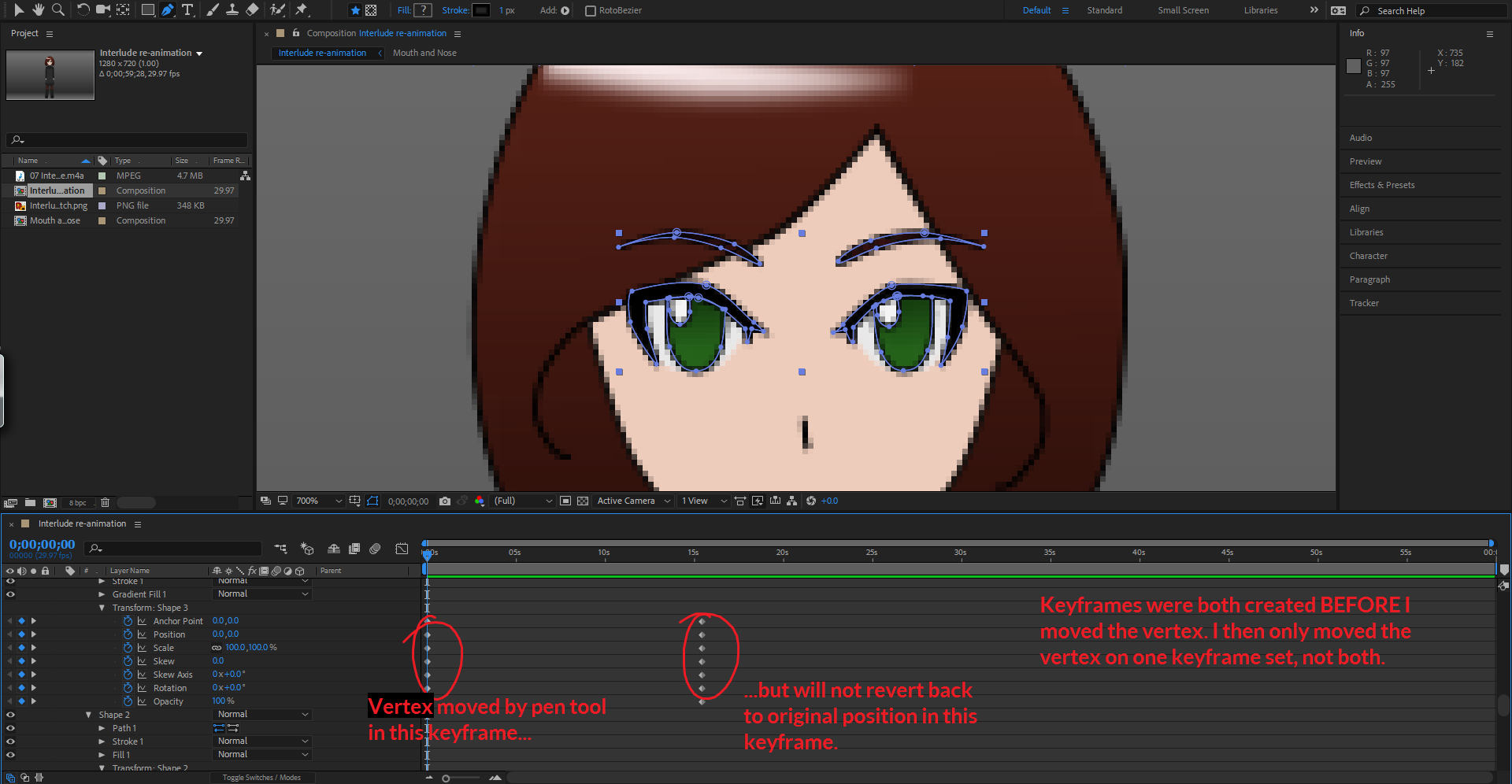Toggle Scale constrain proportions link
The image size is (1512, 784).
pyautogui.click(x=217, y=648)
